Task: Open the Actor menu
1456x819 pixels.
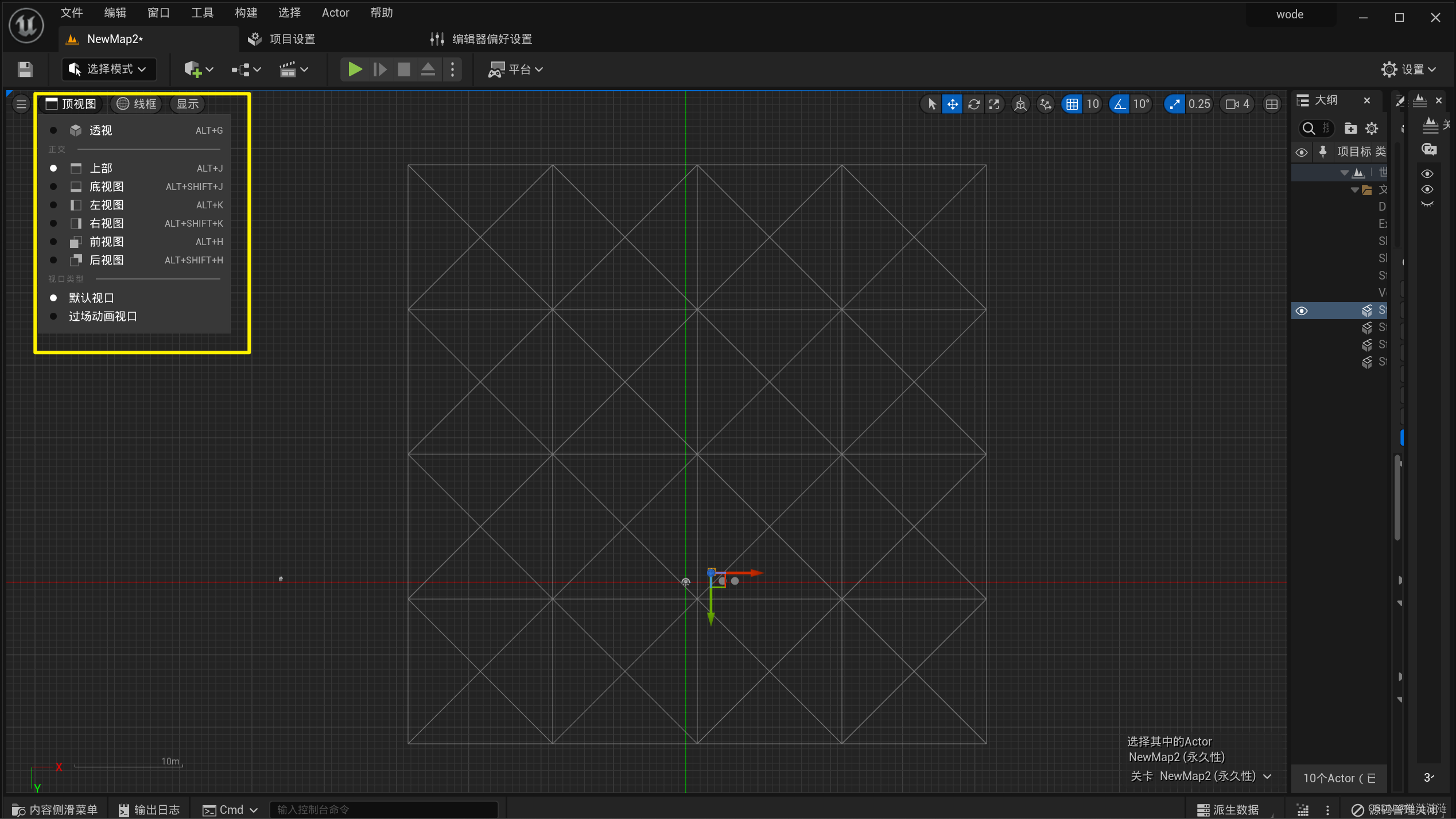Action: 335,13
